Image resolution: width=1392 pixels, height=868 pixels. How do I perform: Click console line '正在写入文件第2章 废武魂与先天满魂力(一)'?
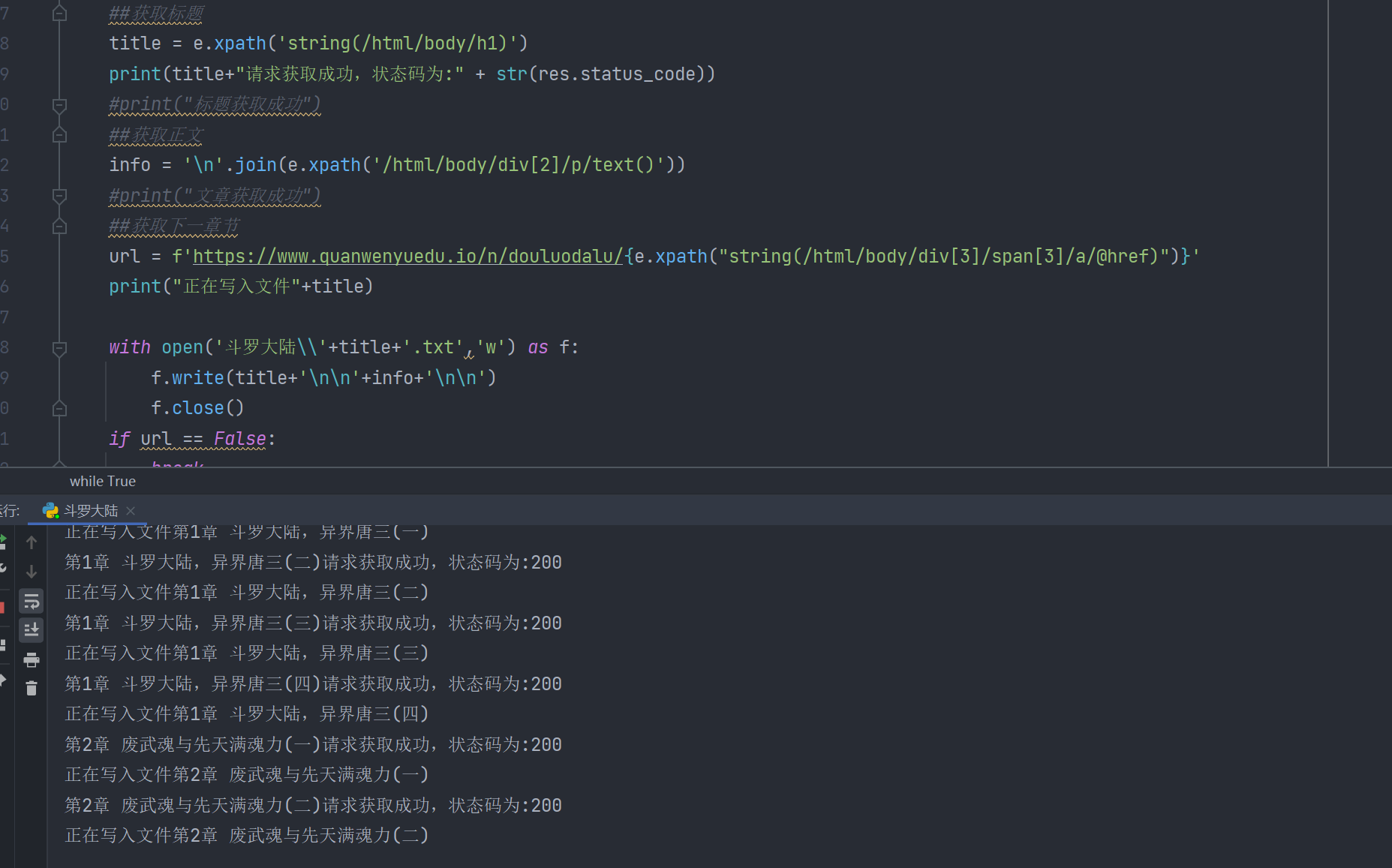pos(247,775)
